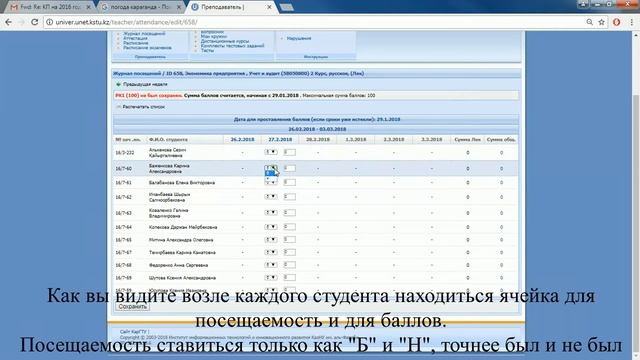
Task: Click the score field for student 16/7-62
Action: click(289, 197)
